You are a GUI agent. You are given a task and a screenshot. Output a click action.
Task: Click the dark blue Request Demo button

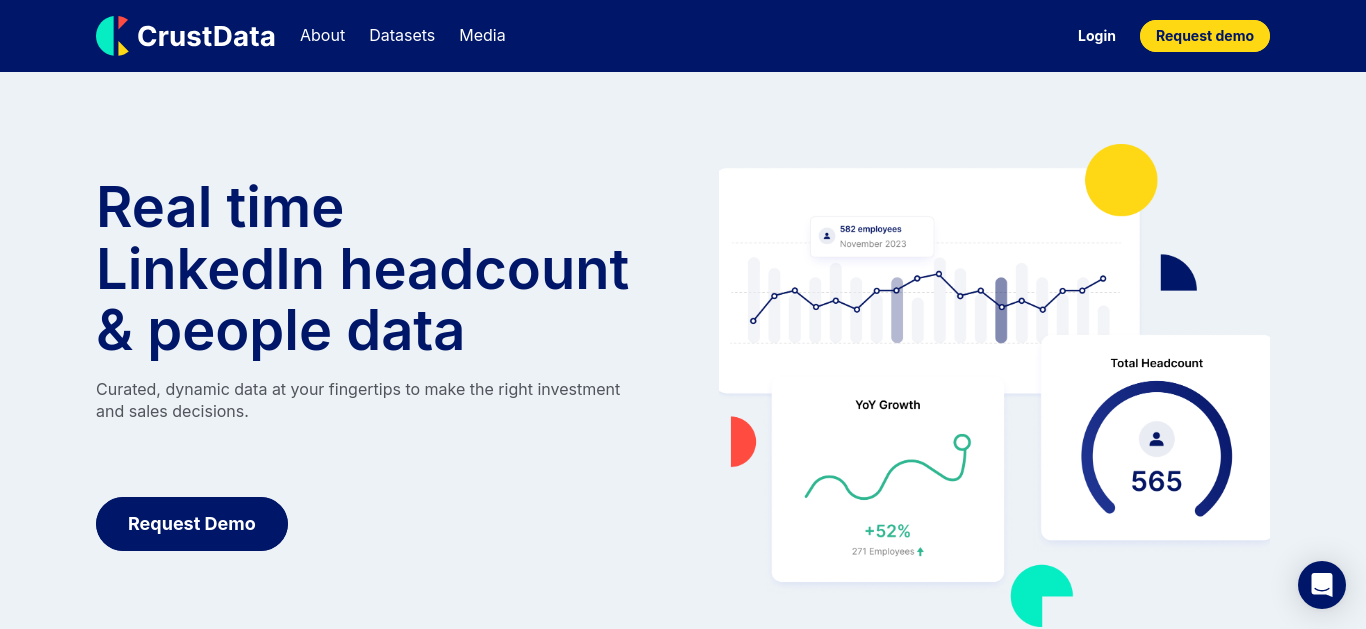point(192,524)
